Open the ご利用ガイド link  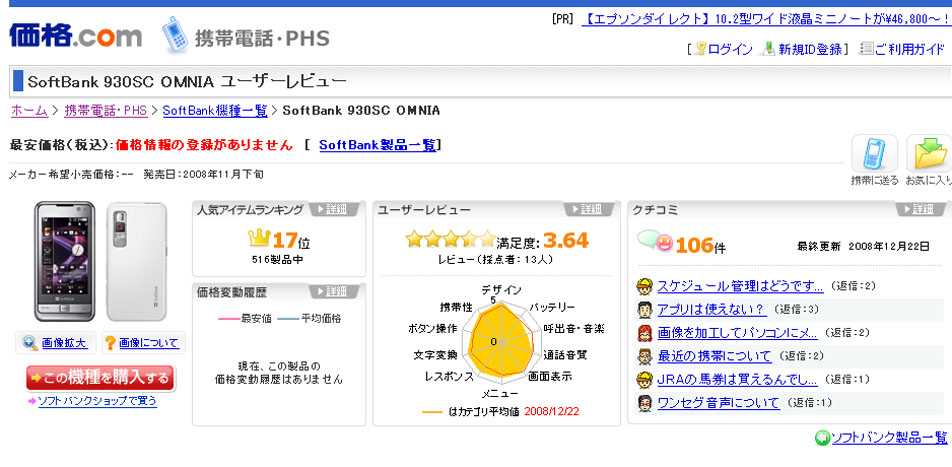(909, 50)
